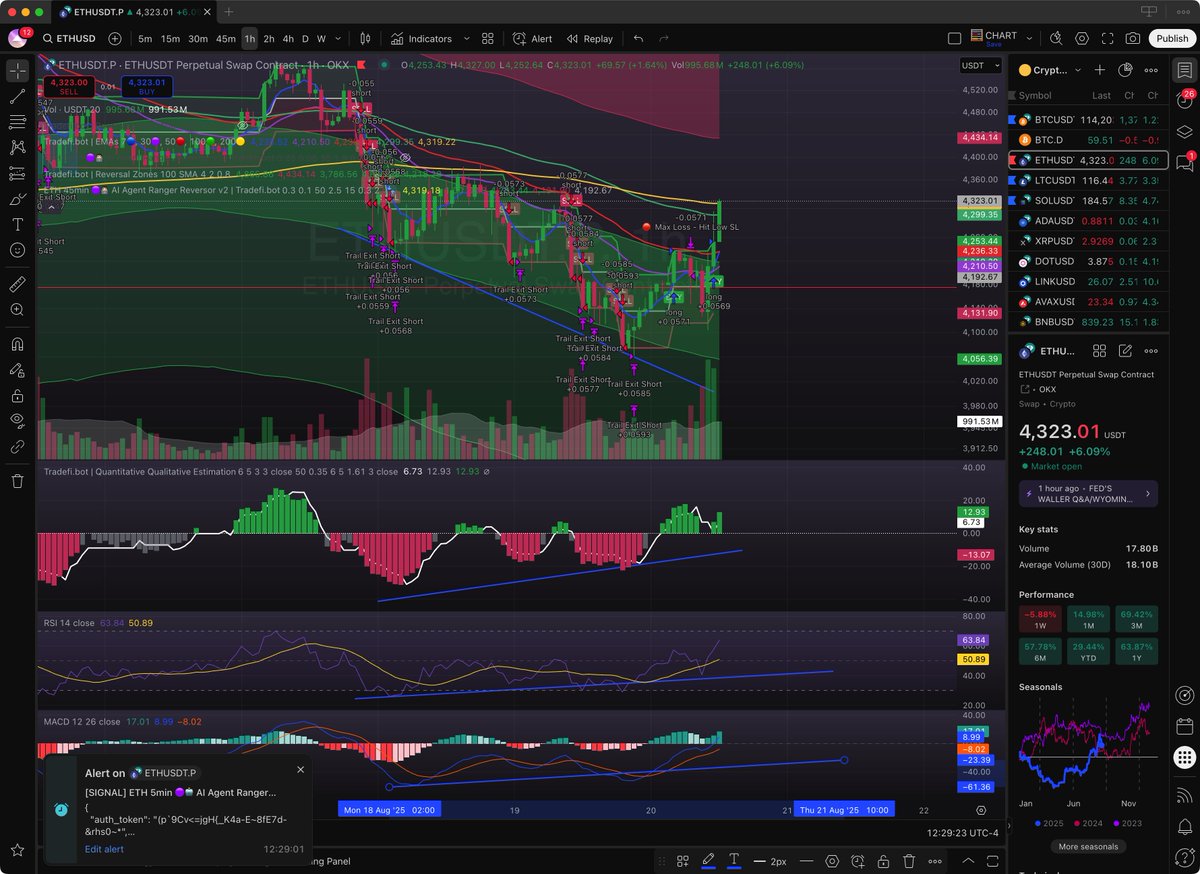Expand the timeframe dropdown arrow
The width and height of the screenshot is (1200, 874).
click(338, 39)
